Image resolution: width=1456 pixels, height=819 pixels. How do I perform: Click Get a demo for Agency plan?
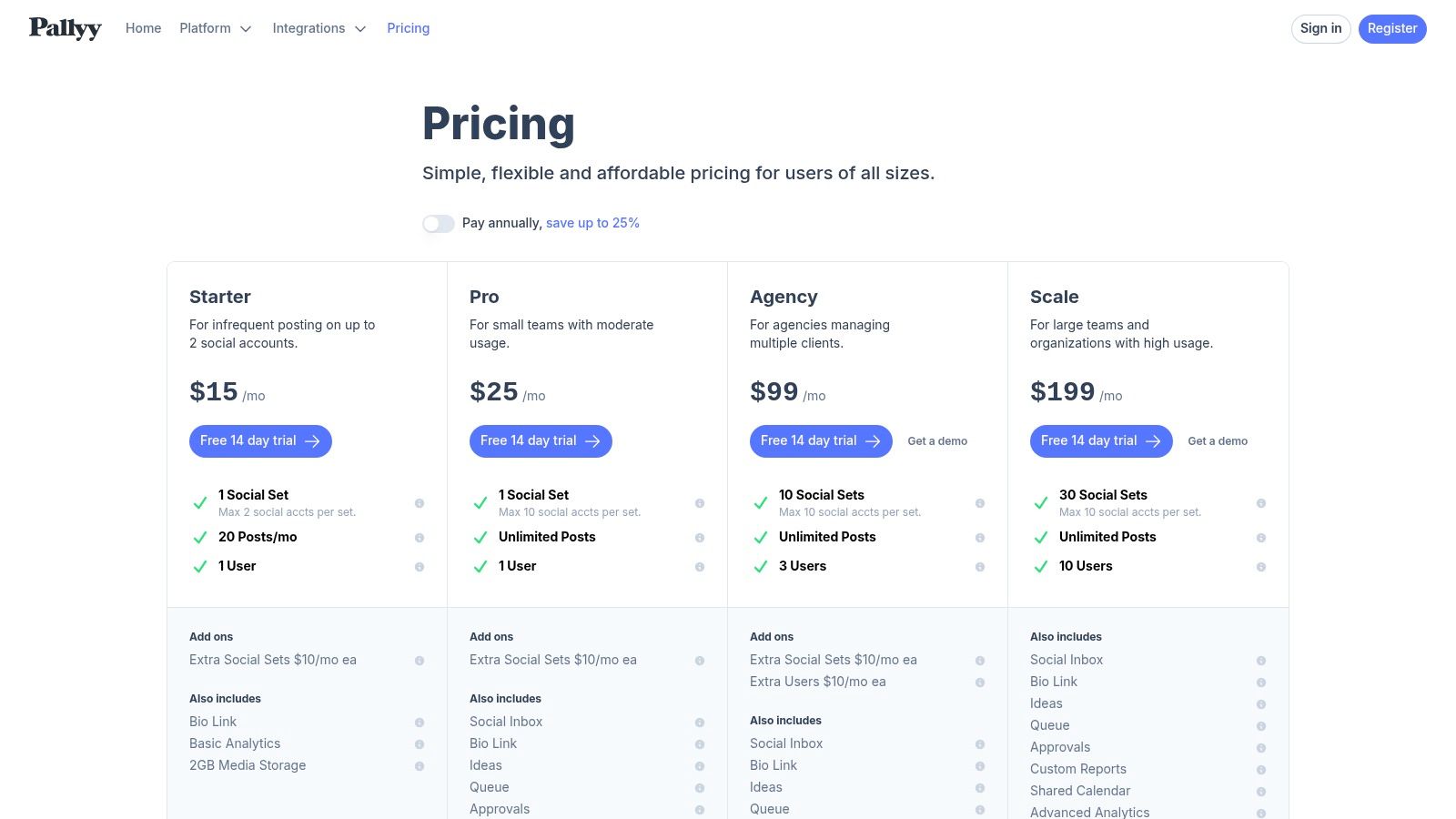tap(937, 441)
